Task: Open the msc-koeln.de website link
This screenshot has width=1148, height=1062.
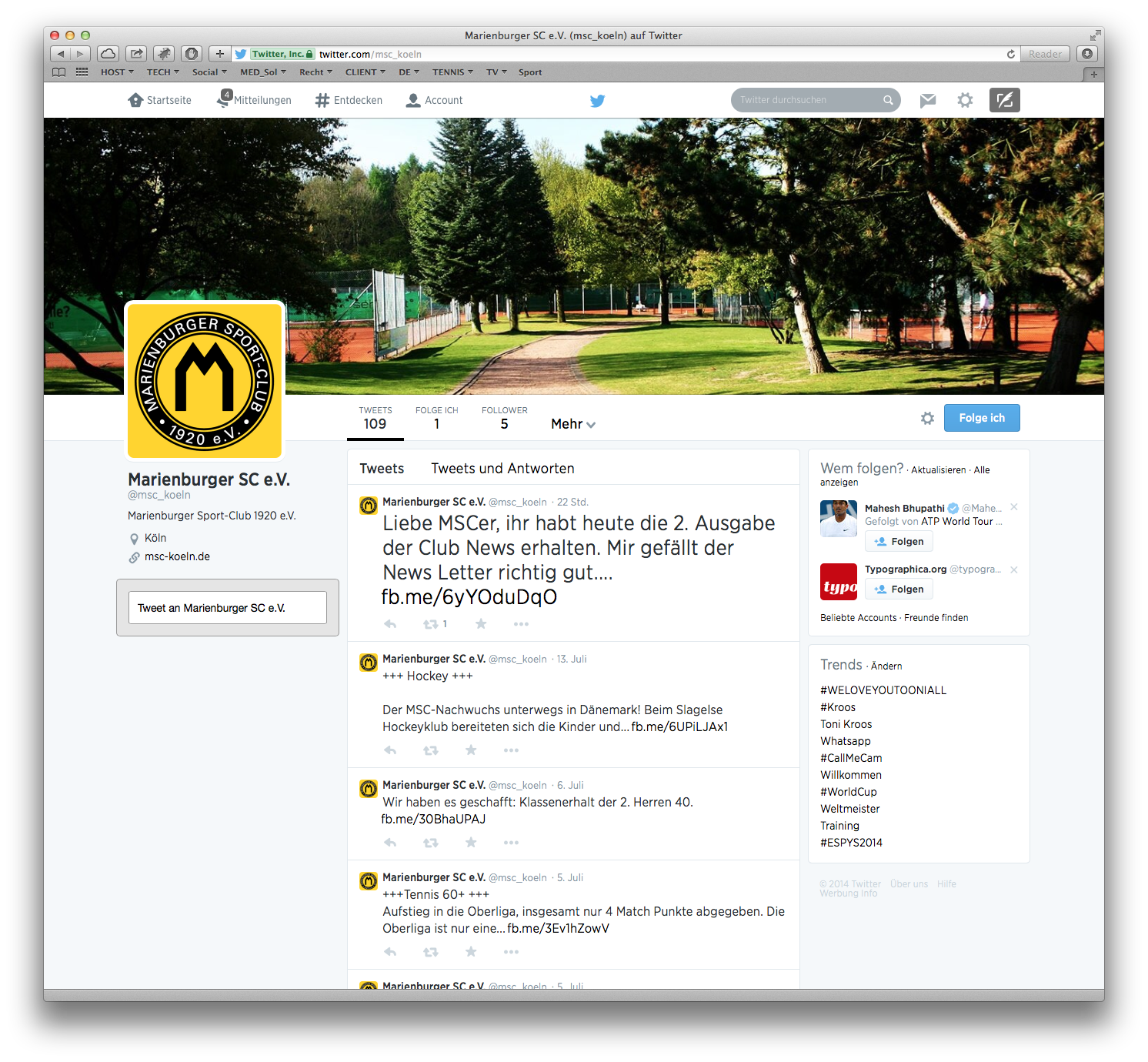Action: [x=177, y=556]
